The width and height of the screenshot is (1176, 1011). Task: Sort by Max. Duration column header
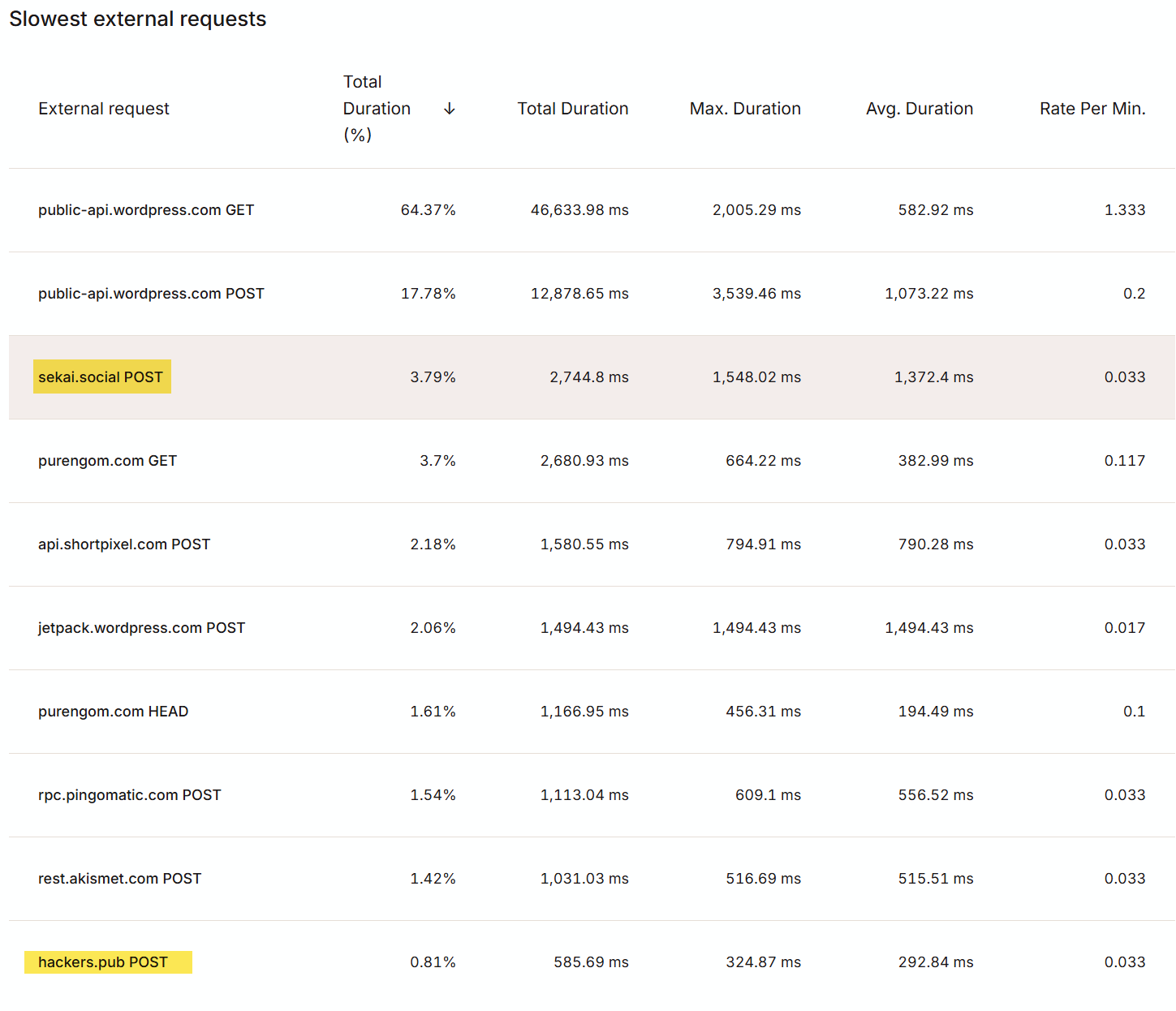(745, 109)
